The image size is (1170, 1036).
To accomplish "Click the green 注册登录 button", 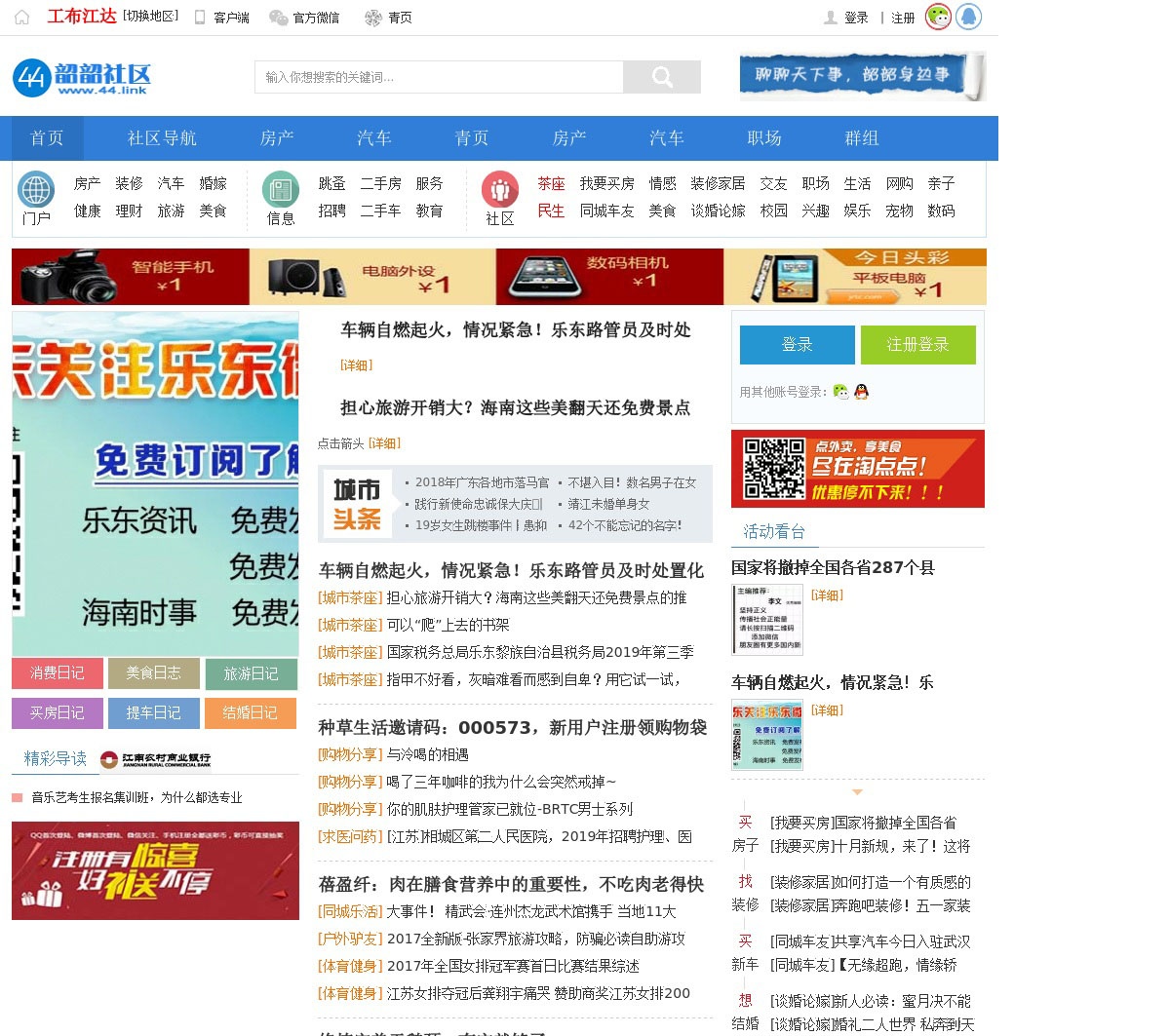I will [x=917, y=345].
